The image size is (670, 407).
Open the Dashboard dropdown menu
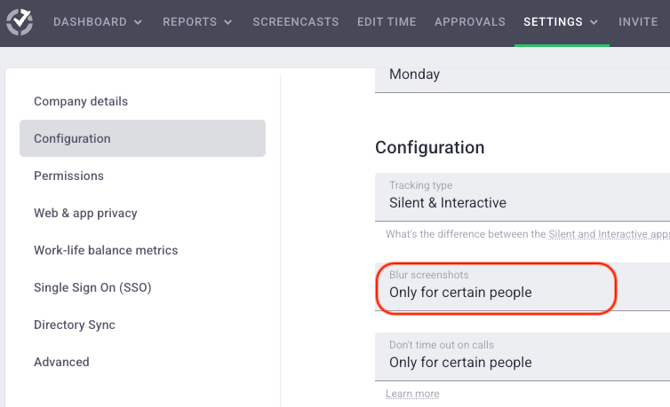[97, 22]
